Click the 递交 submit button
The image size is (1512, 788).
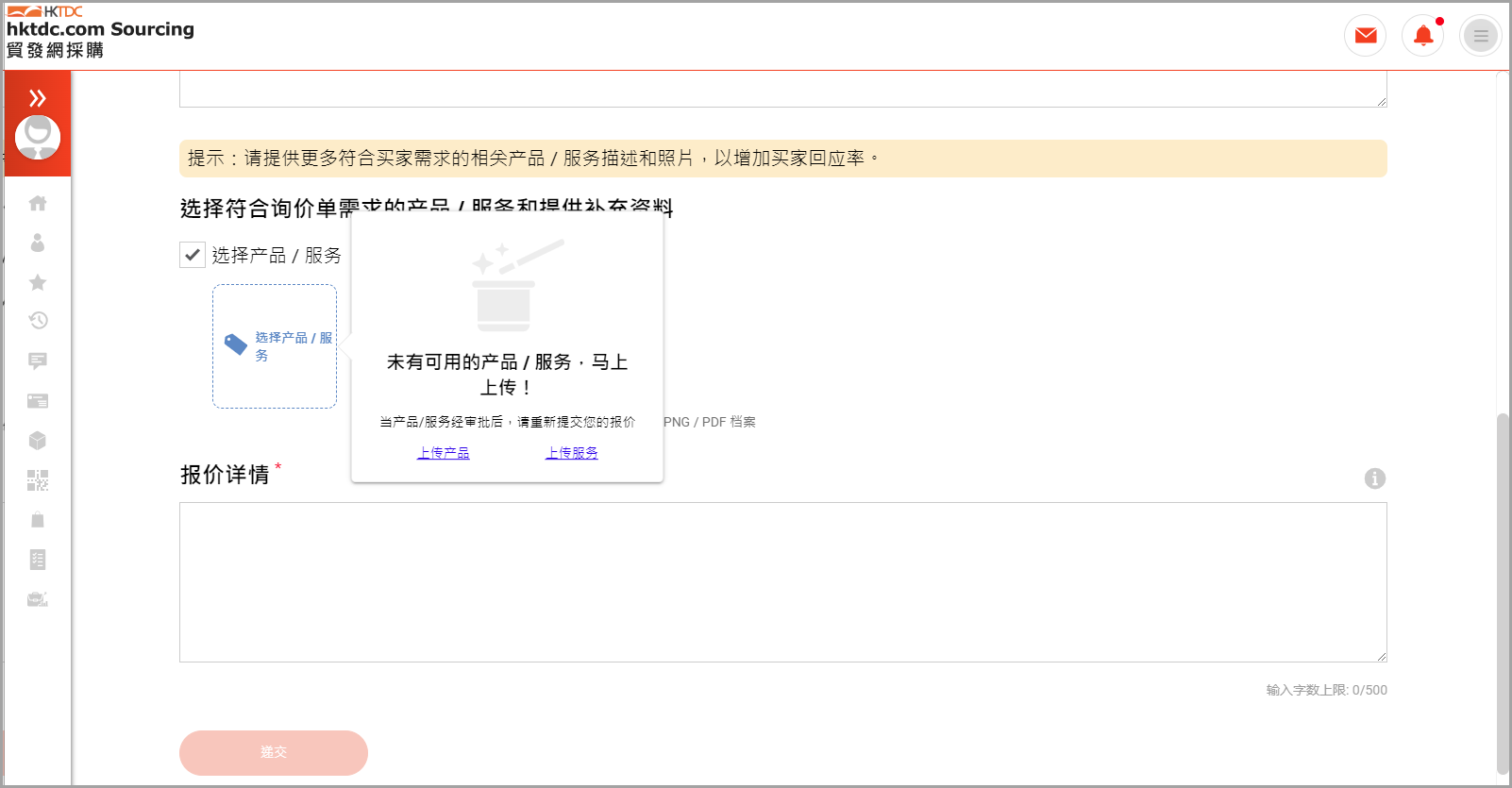coord(274,753)
